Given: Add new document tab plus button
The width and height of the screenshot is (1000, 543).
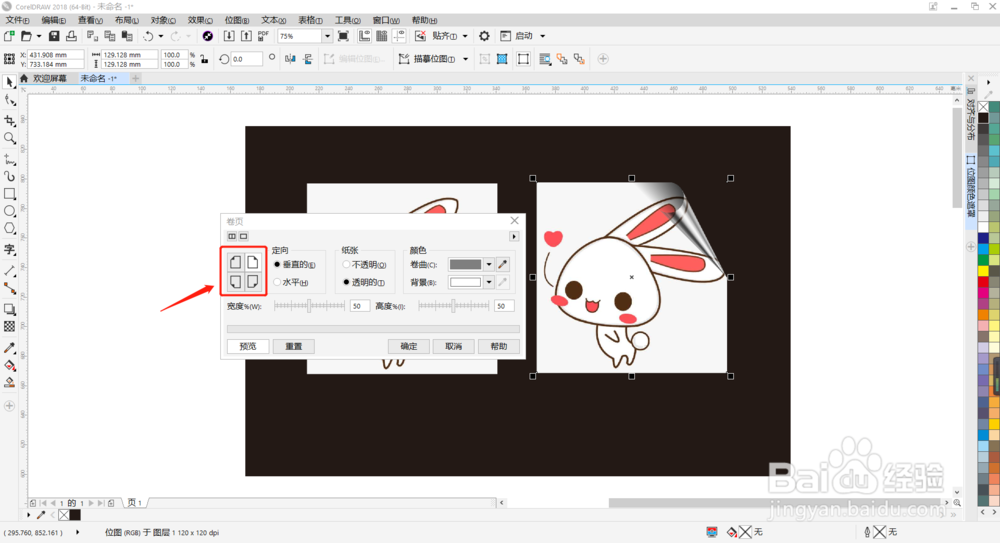Looking at the screenshot, I should pos(135,78).
